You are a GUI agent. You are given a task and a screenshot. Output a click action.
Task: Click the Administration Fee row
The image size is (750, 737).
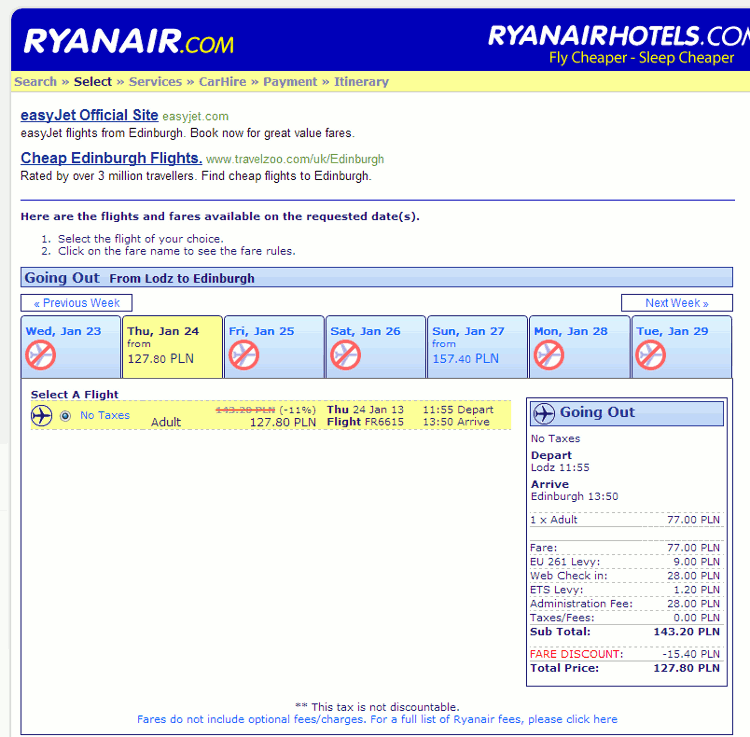(625, 604)
